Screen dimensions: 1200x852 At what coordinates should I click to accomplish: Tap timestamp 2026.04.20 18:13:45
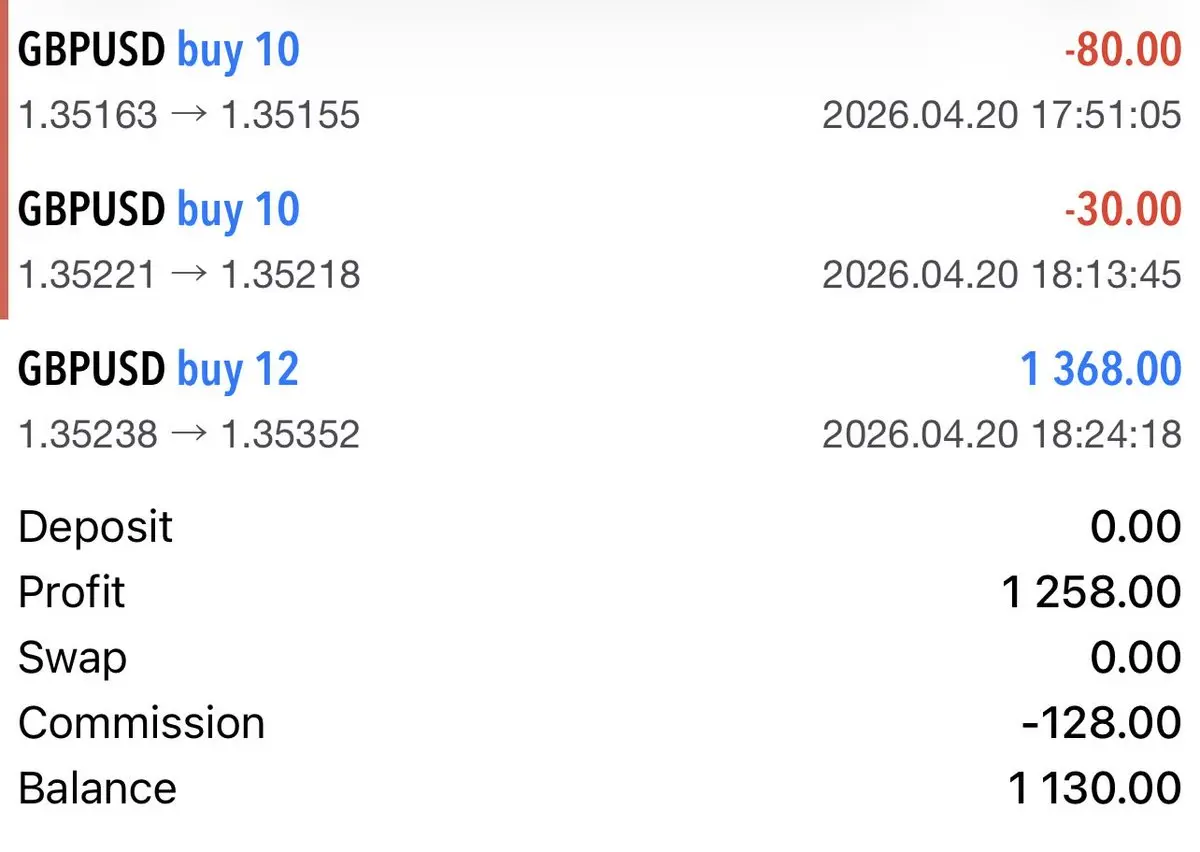tap(1001, 275)
